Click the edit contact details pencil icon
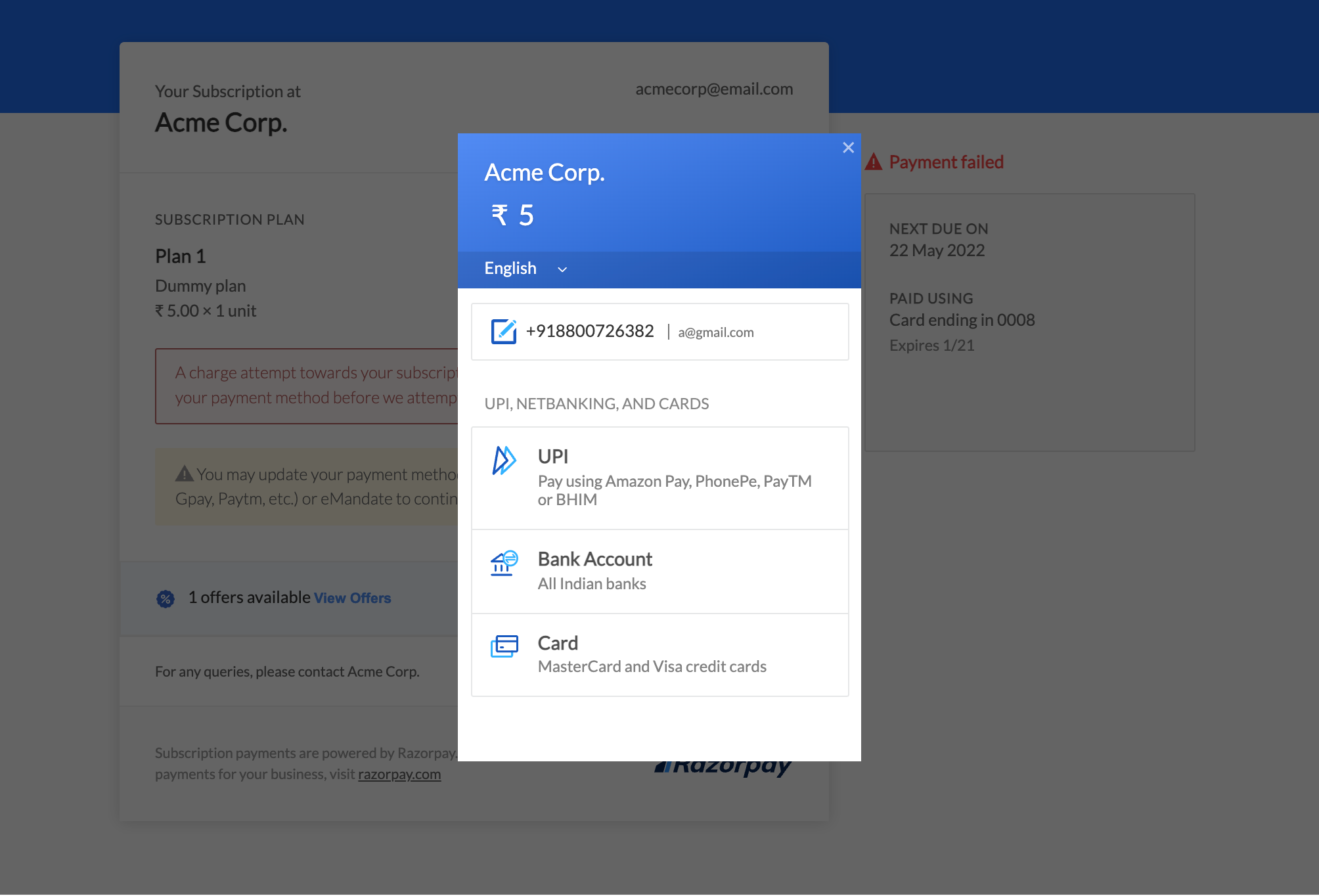The width and height of the screenshot is (1319, 896). [504, 331]
